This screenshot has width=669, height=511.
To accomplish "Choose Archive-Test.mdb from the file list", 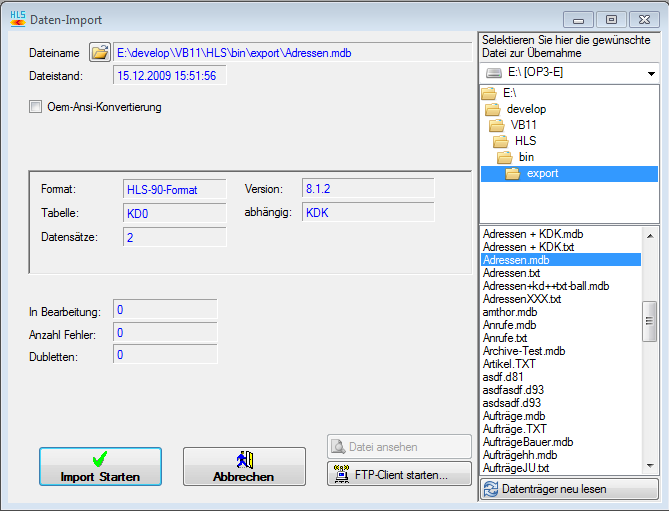I will point(524,351).
